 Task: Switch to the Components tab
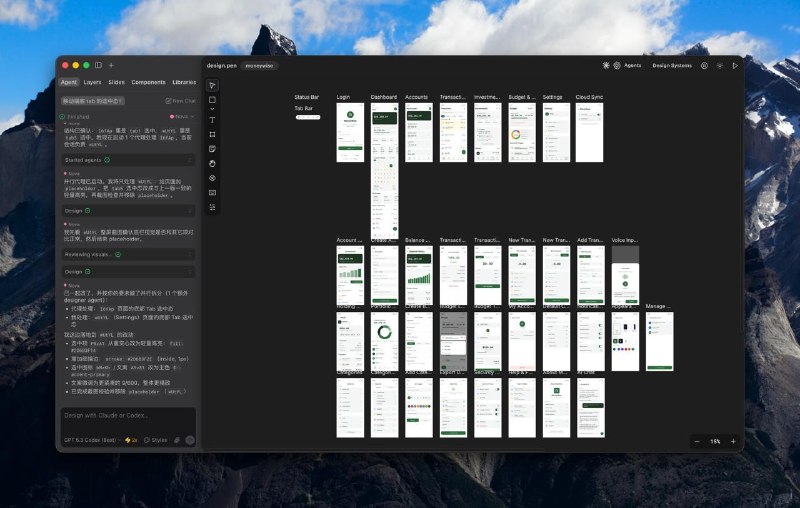[148, 82]
